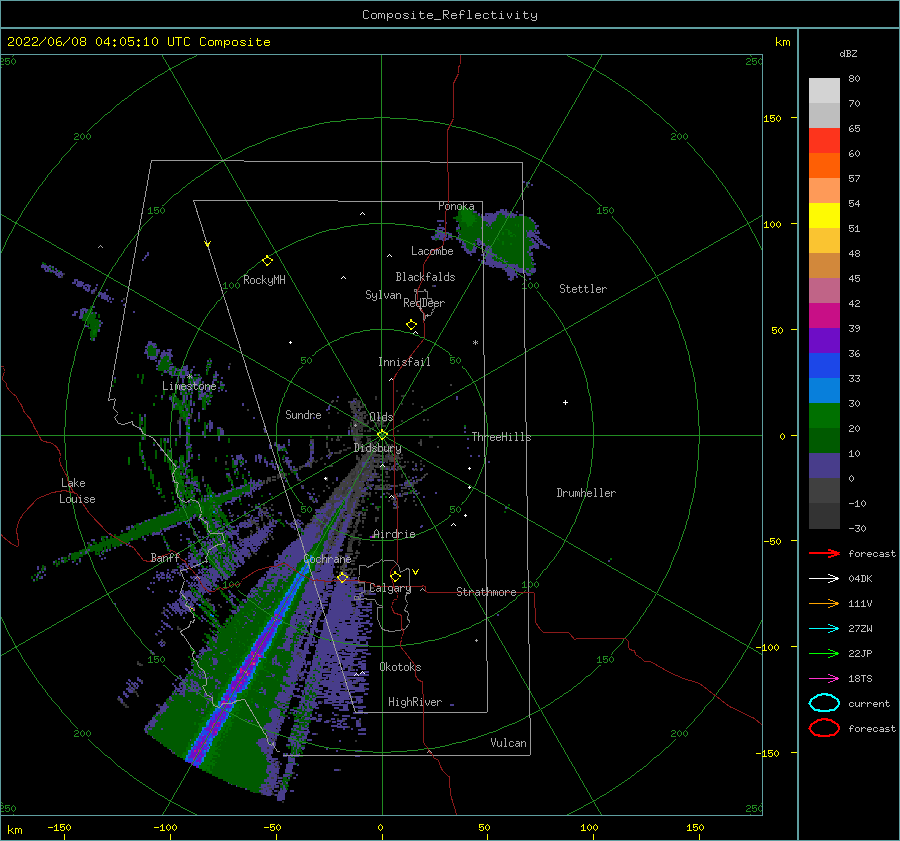The width and height of the screenshot is (900, 841).
Task: Click the Drumheller label
Action: [x=586, y=493]
